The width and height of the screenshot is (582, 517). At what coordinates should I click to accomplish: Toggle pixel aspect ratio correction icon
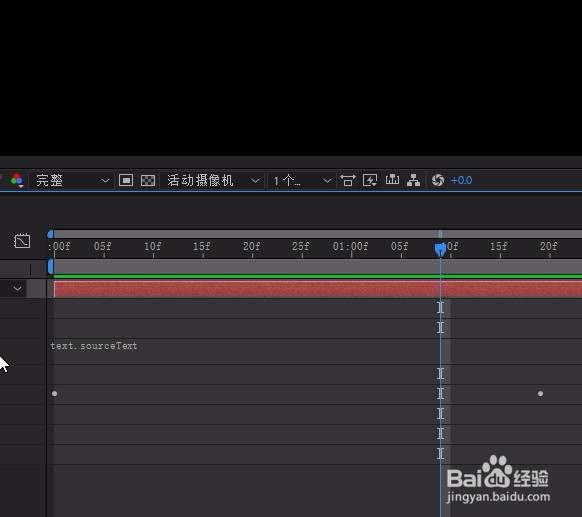(x=348, y=180)
